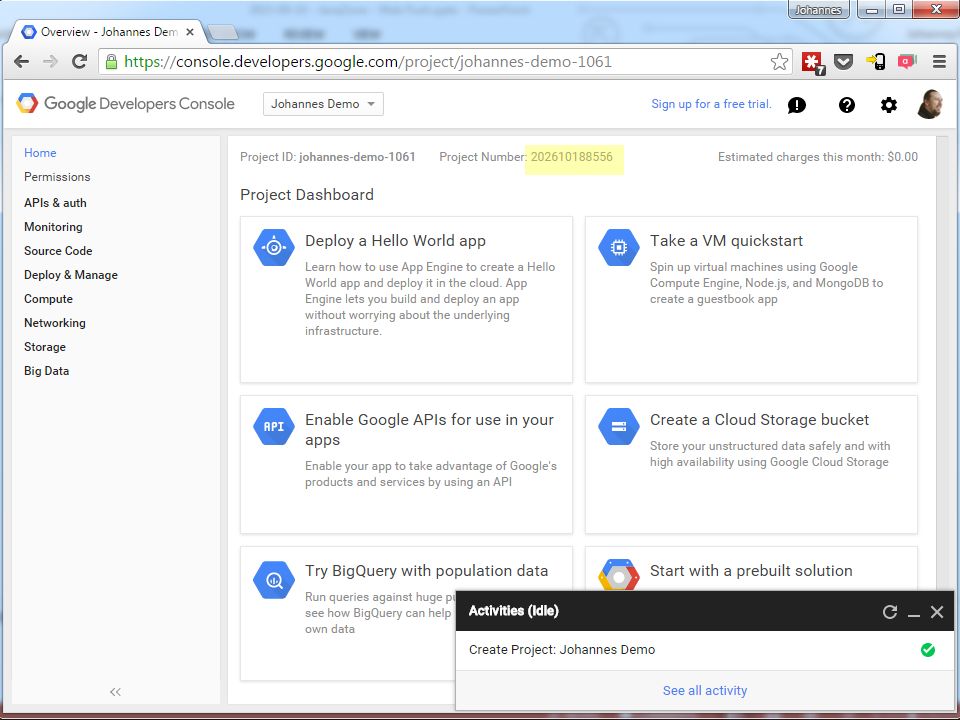Viewport: 960px width, 720px height.
Task: Click the highlighted project number 202610188556
Action: coord(571,157)
